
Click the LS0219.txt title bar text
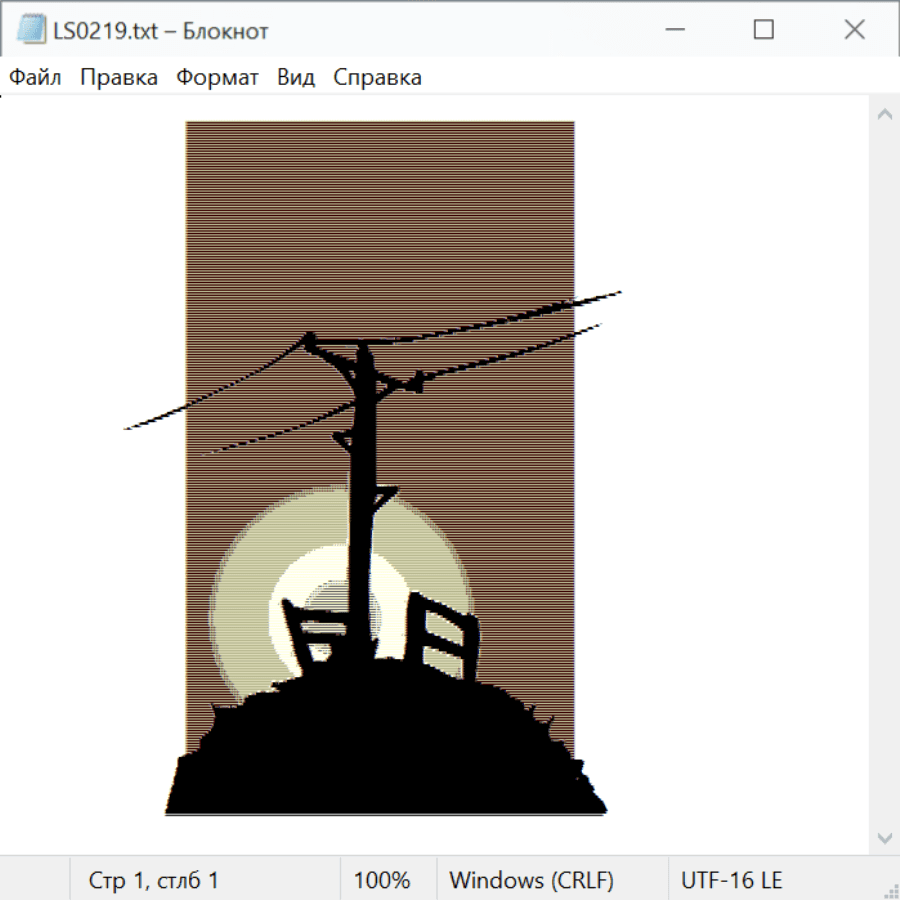pyautogui.click(x=158, y=31)
